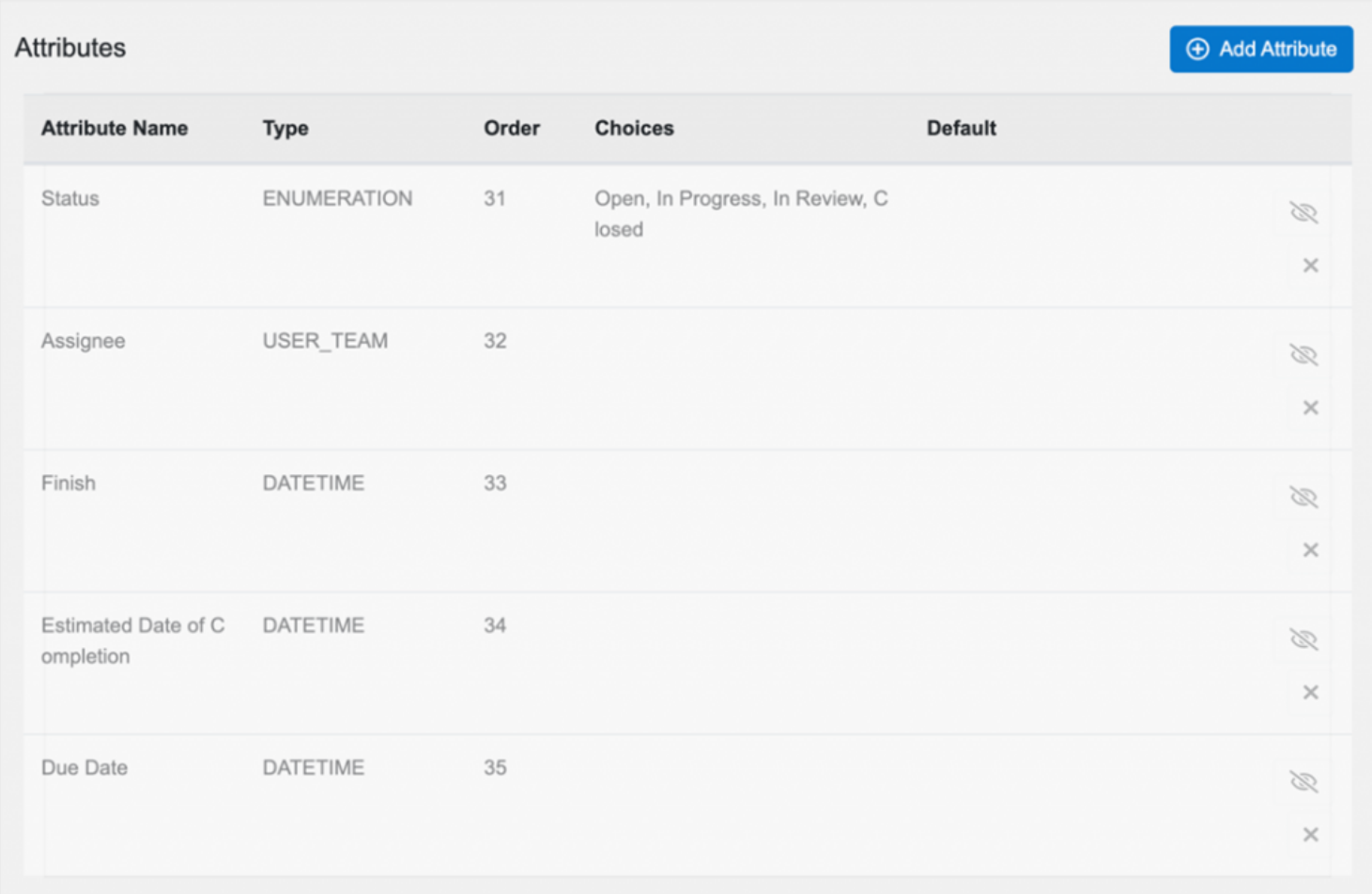Remove the Finish attribute using its X
Screen dimensions: 1372x894
[x=1311, y=549]
